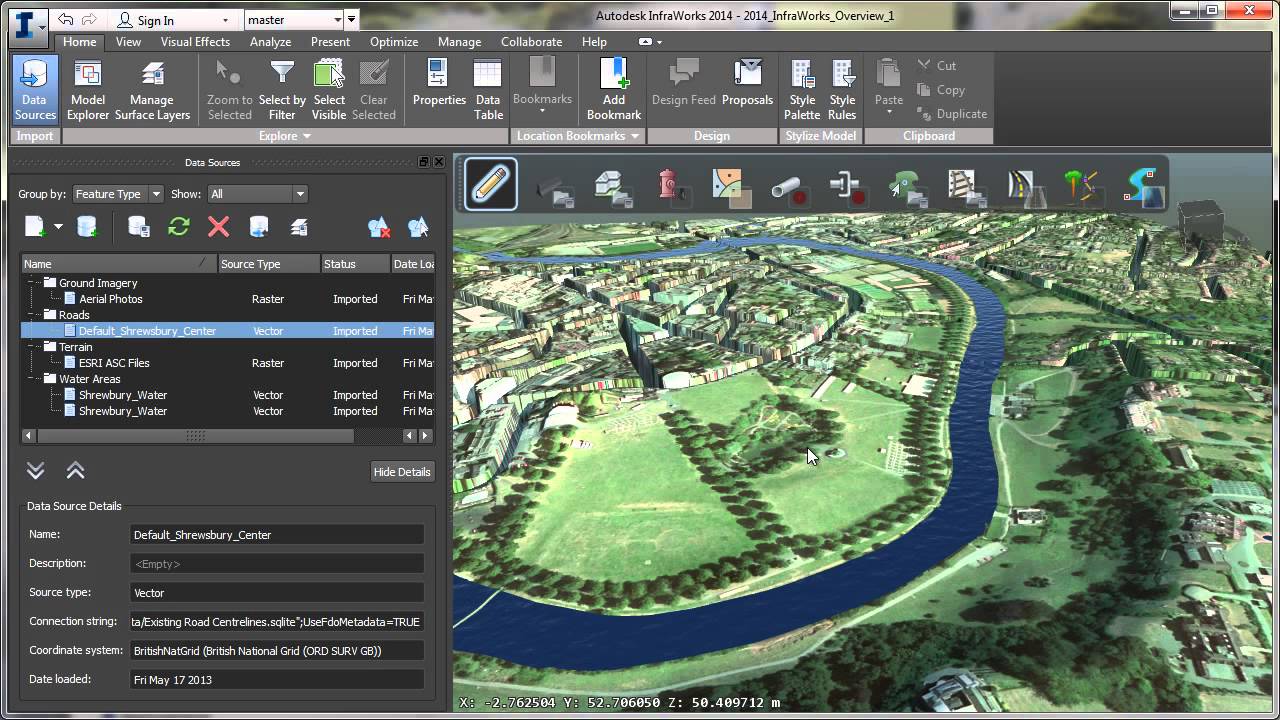Open Manage Surface Layers
Image resolution: width=1280 pixels, height=720 pixels.
pyautogui.click(x=152, y=90)
